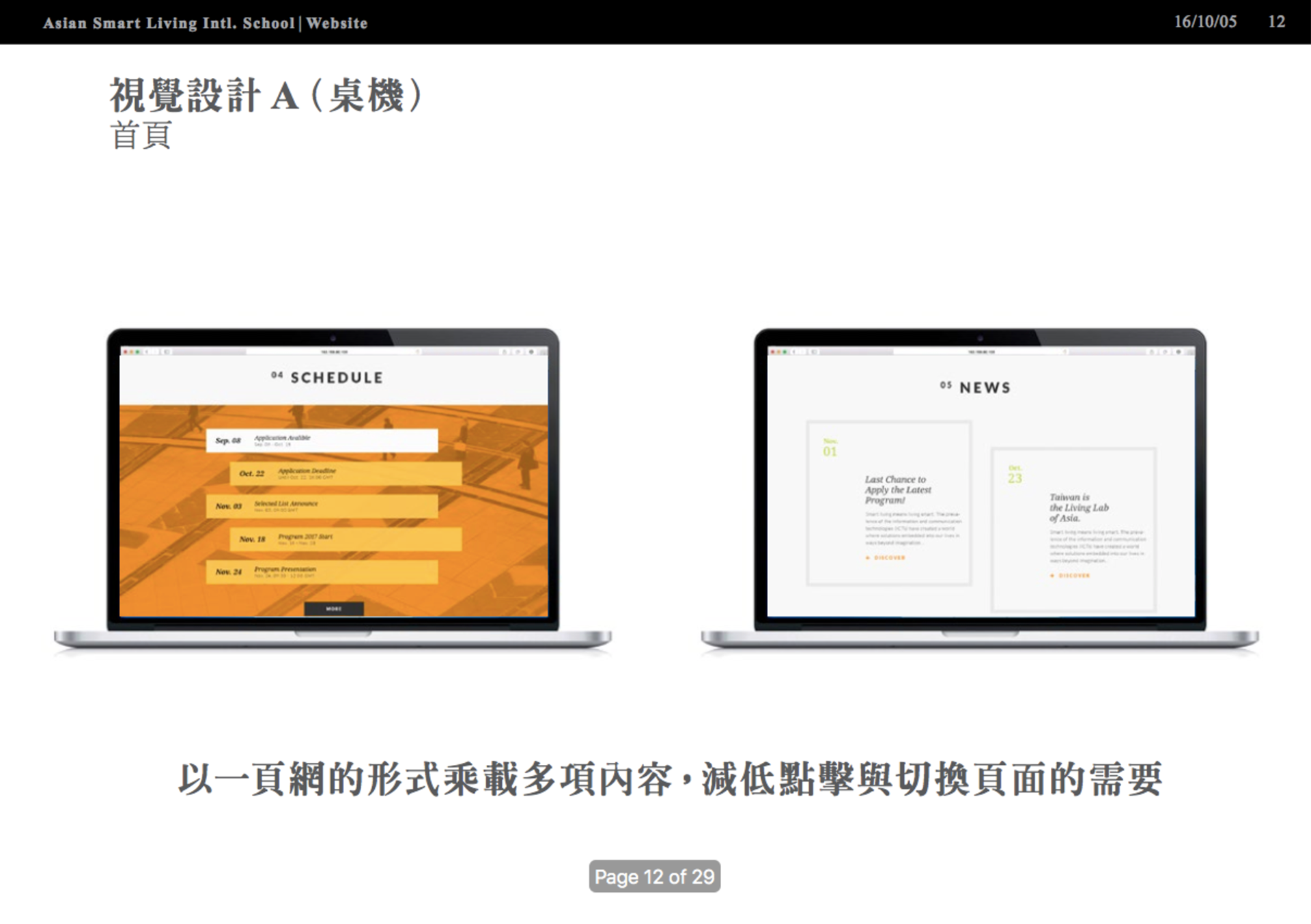This screenshot has height=924, width=1311.
Task: Click the sidebar icon in left mockup browser
Action: point(166,352)
